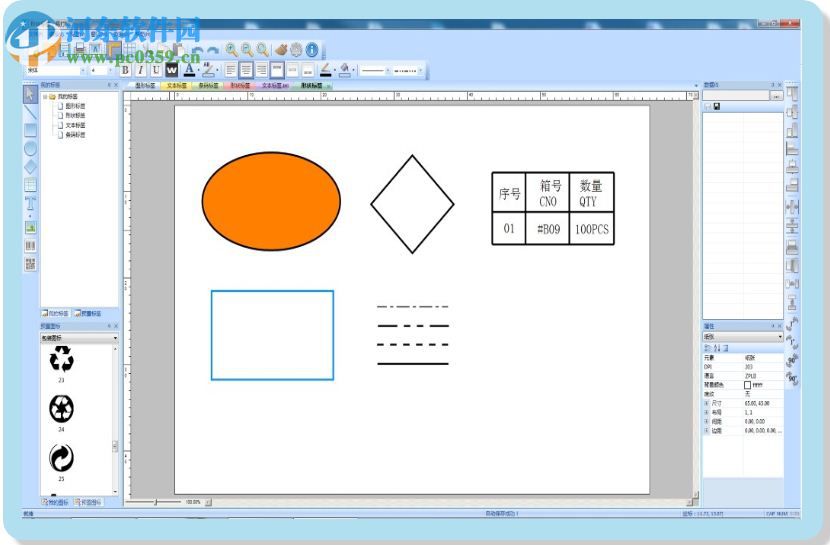Open settings via the gear icon

pos(296,50)
